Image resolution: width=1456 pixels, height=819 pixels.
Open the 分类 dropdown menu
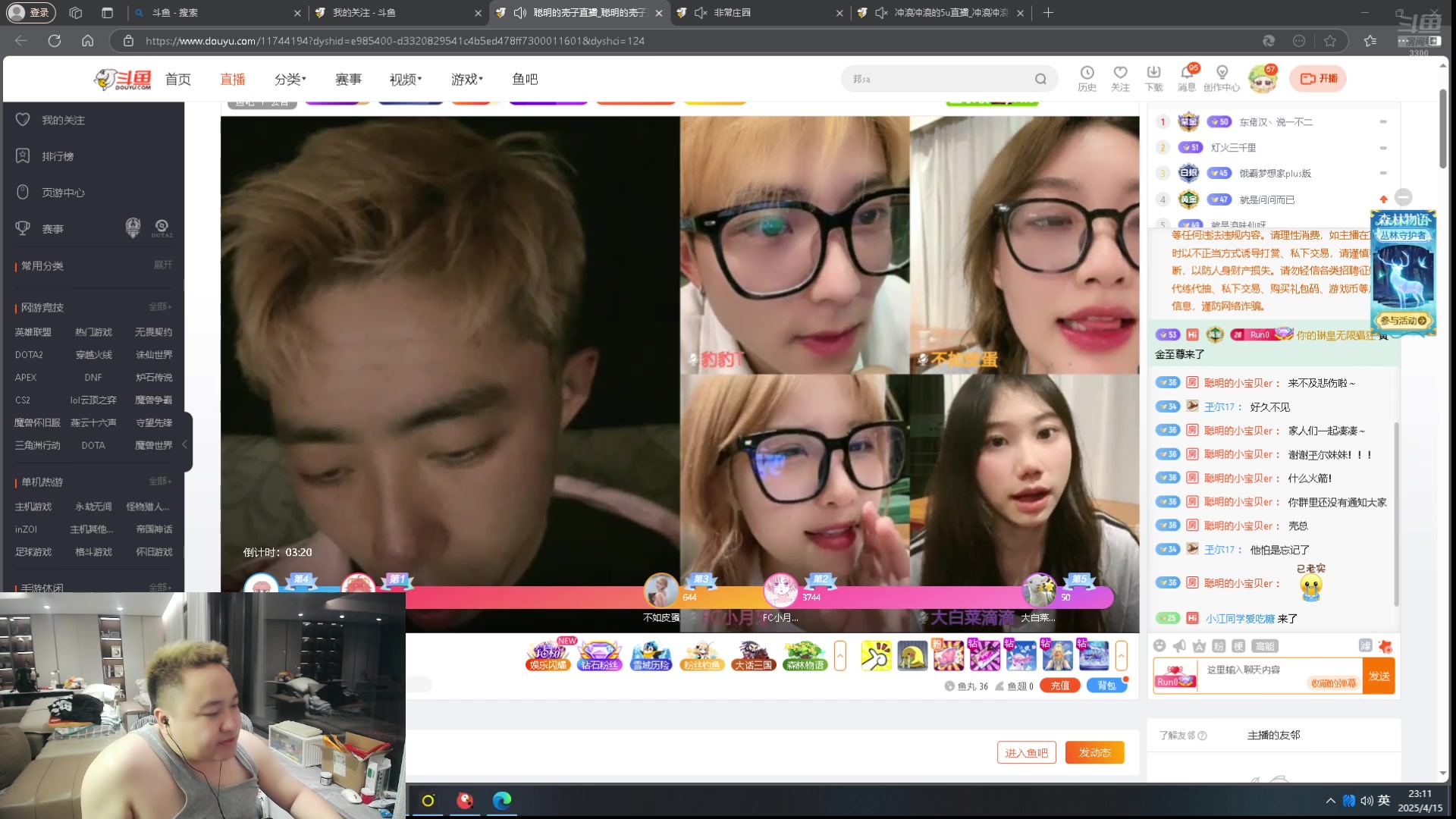[x=290, y=79]
